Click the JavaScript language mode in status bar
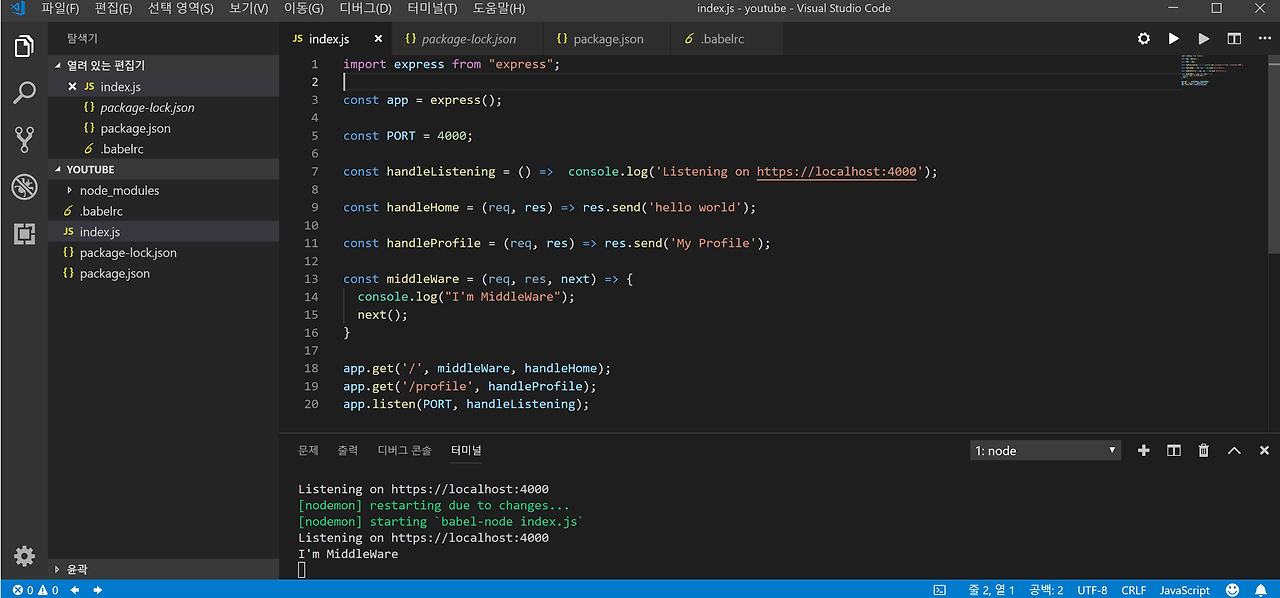The image size is (1280, 598). pyautogui.click(x=1185, y=590)
